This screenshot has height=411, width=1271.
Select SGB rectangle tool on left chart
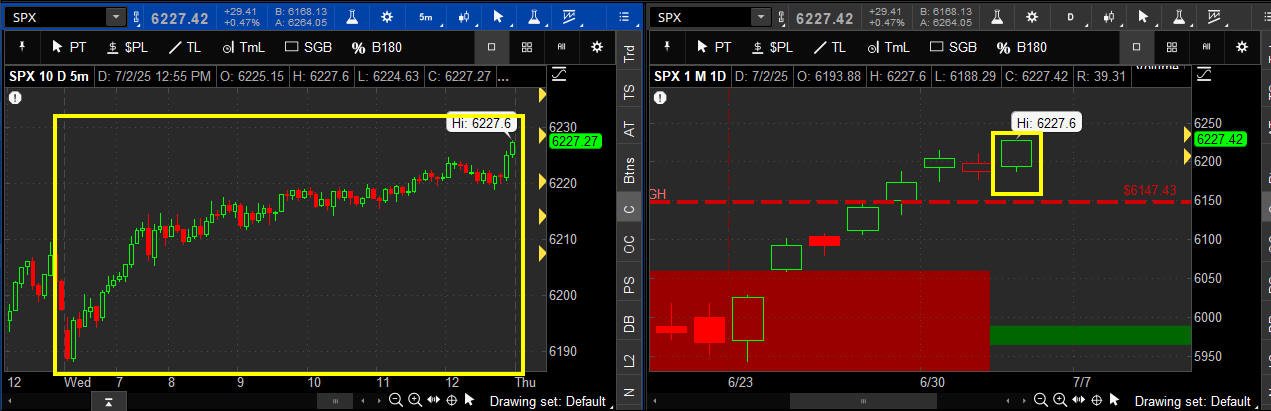click(309, 47)
